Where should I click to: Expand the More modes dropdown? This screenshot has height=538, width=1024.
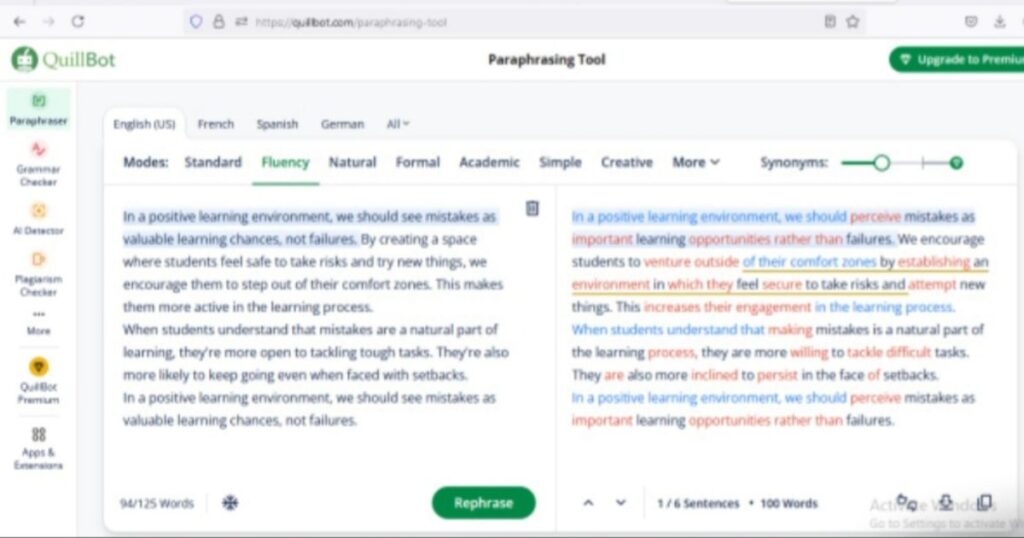click(x=696, y=163)
